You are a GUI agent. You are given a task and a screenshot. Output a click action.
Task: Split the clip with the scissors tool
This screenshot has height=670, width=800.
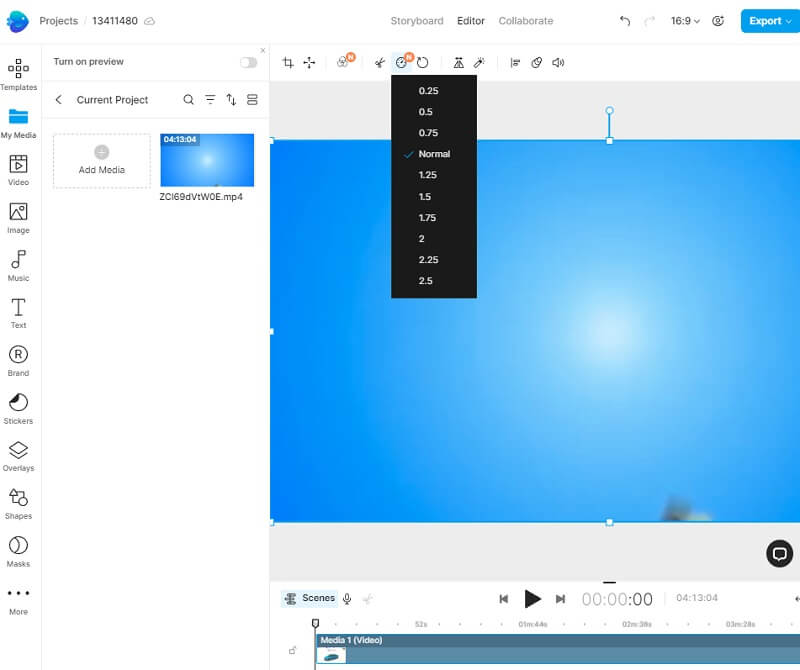click(x=380, y=62)
